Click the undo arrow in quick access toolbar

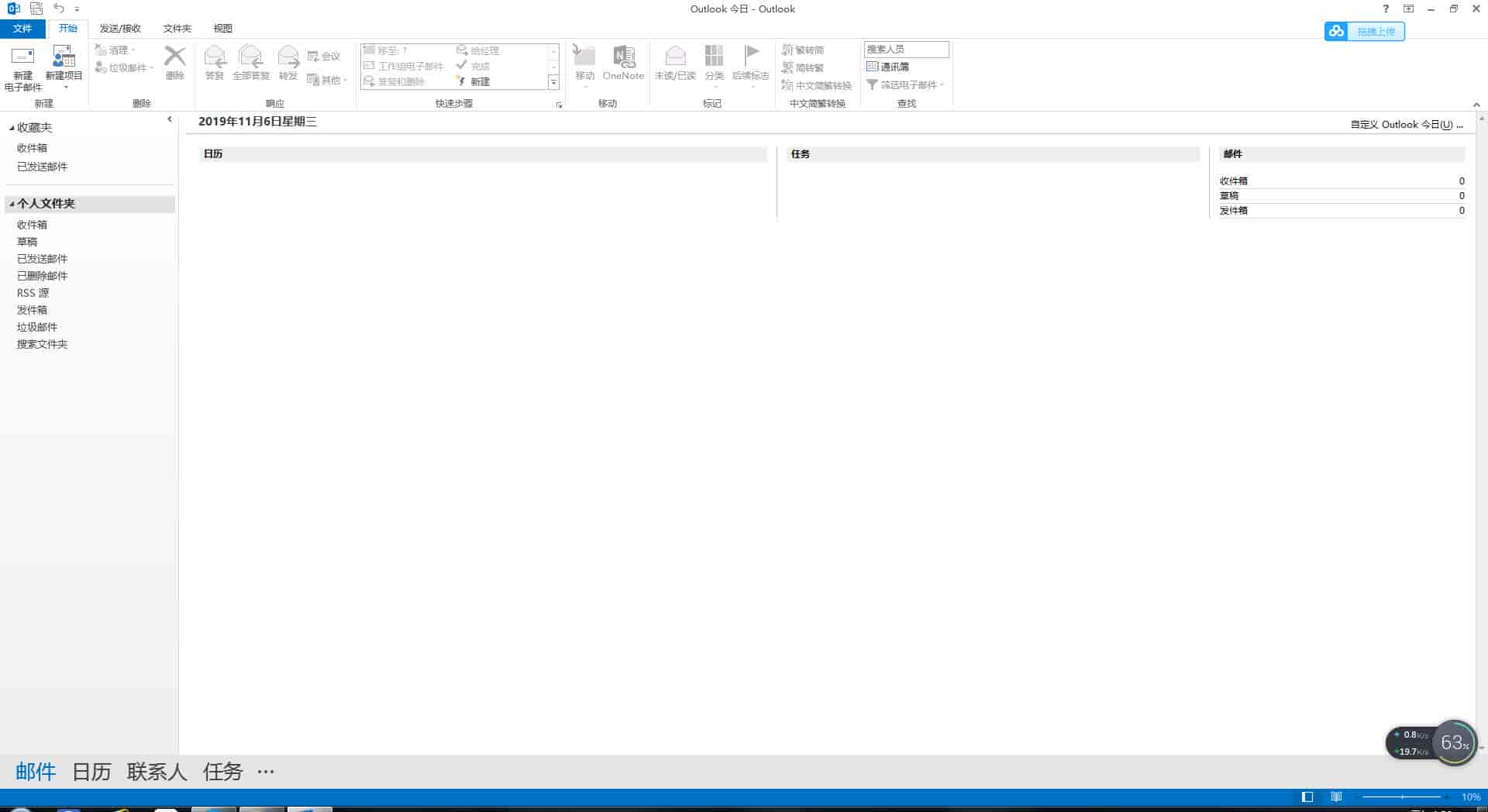click(59, 9)
